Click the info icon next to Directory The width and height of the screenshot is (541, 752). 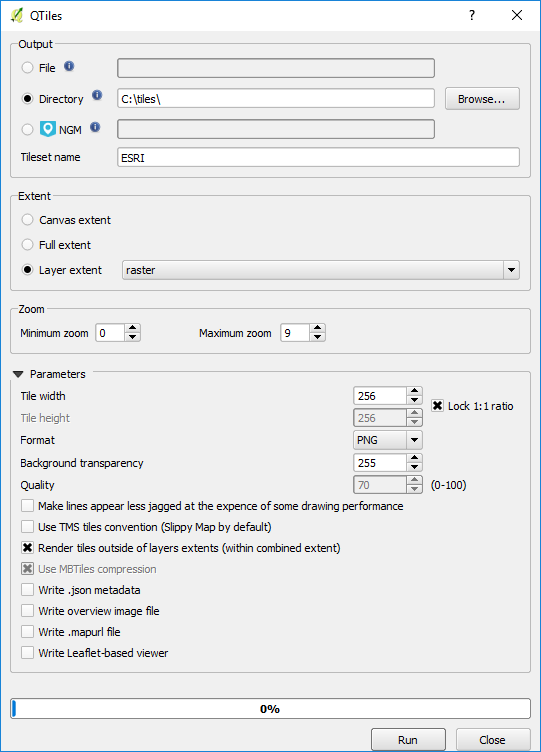[97, 95]
